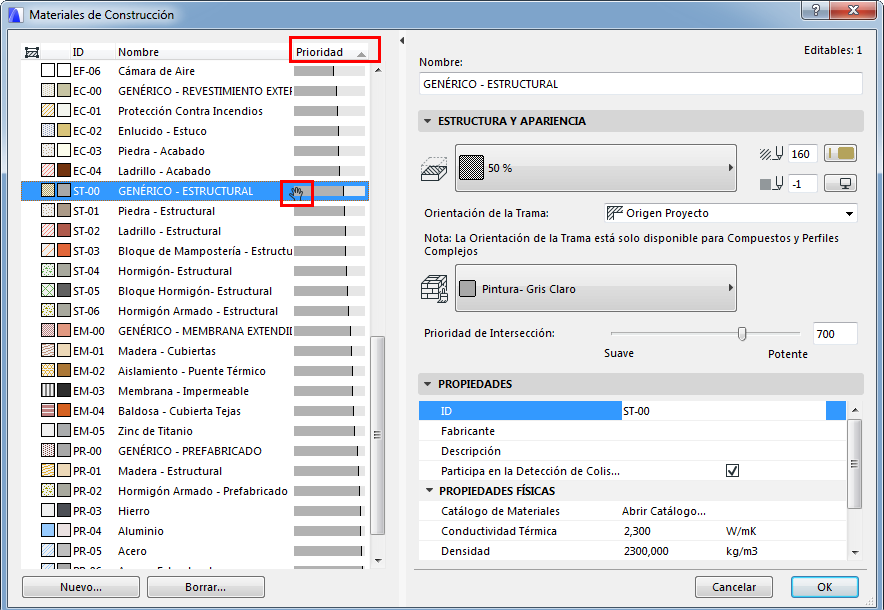This screenshot has height=610, width=884.
Task: Click the cut-fill pattern icon beside 50 %
Action: [x=434, y=168]
